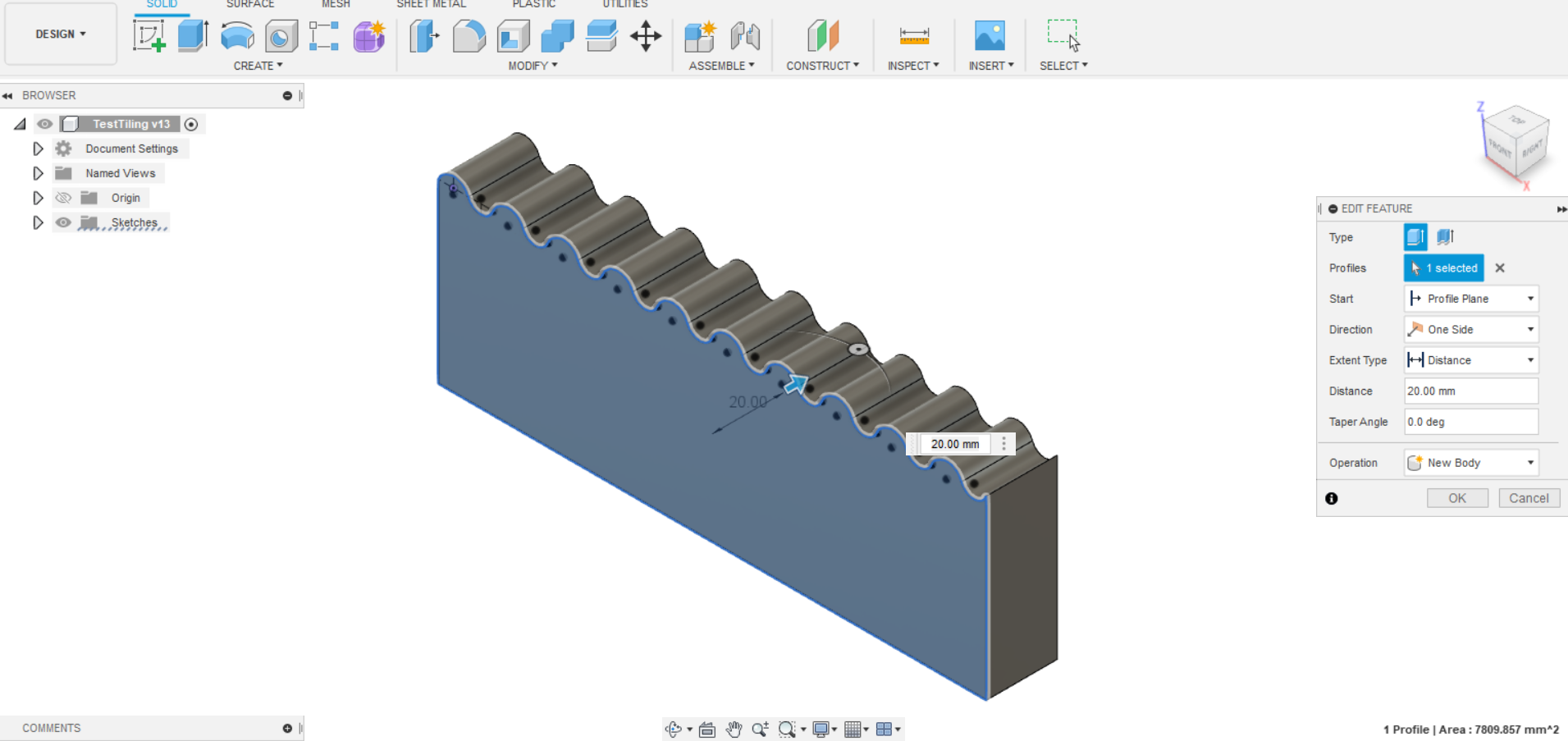Switch to the SURFACE ribbon tab
Screen dimensions: 1568x741
[250, 5]
